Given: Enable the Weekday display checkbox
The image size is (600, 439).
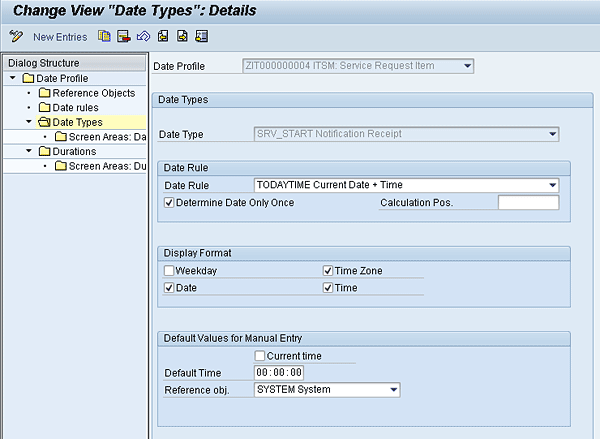Looking at the screenshot, I should 169,271.
